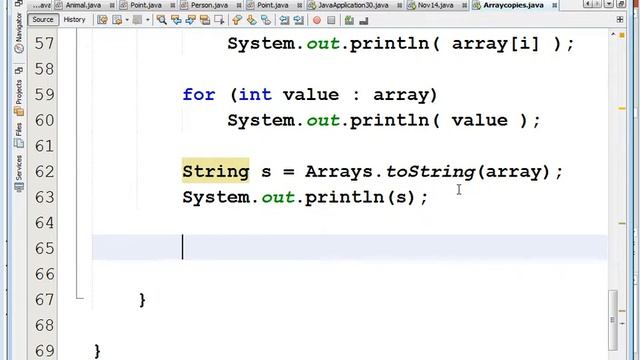Click Find Next Occurrence icon
This screenshot has height=360, width=640.
[x=191, y=20]
